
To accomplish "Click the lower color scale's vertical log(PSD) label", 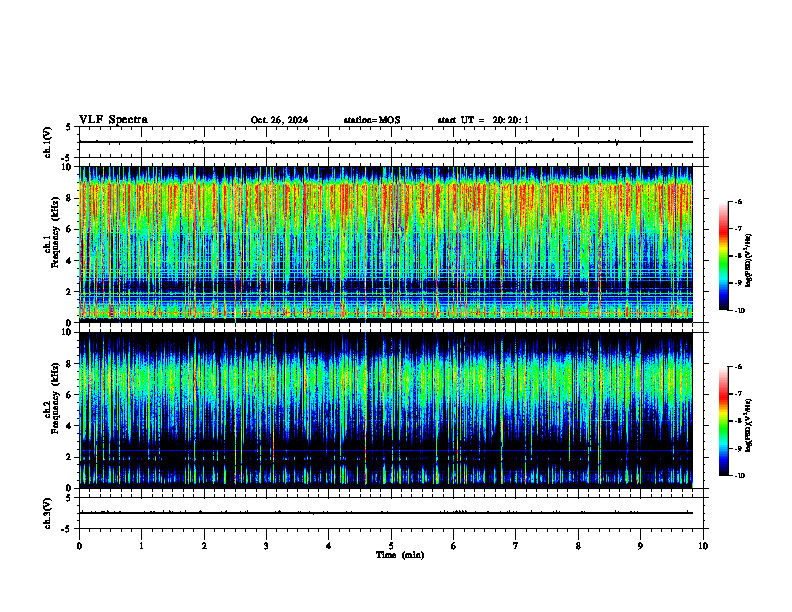I will coord(749,426).
